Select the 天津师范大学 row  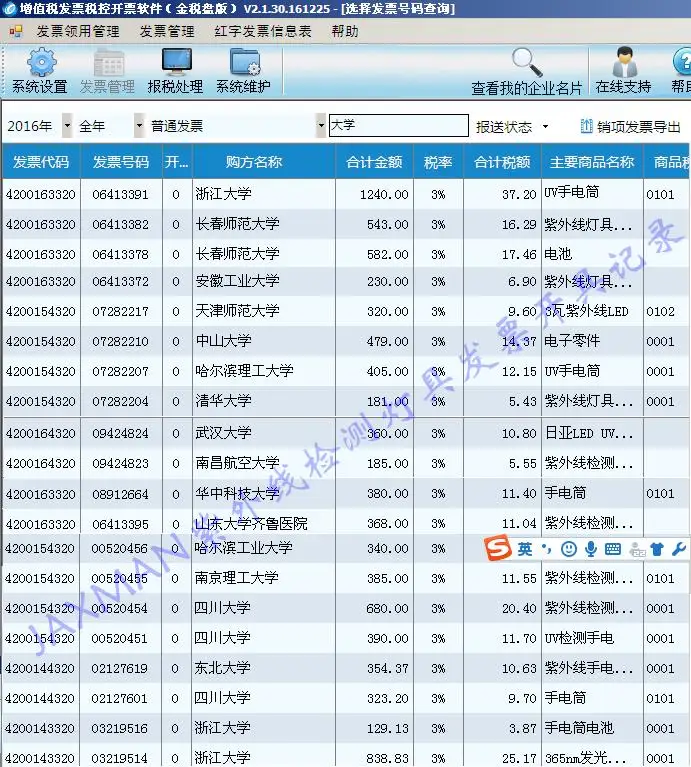(x=345, y=311)
